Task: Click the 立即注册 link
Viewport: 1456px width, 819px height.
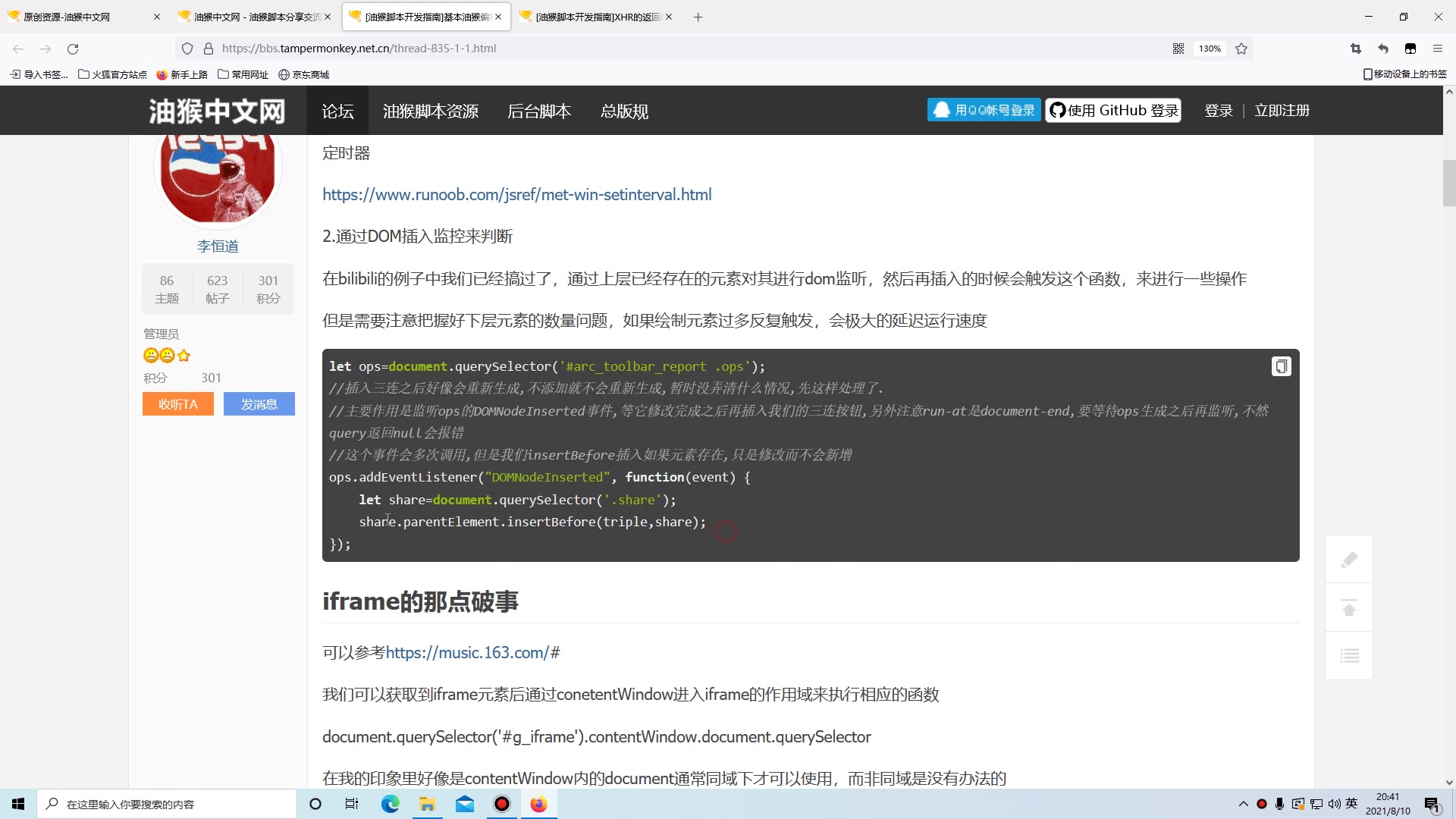Action: pos(1282,111)
